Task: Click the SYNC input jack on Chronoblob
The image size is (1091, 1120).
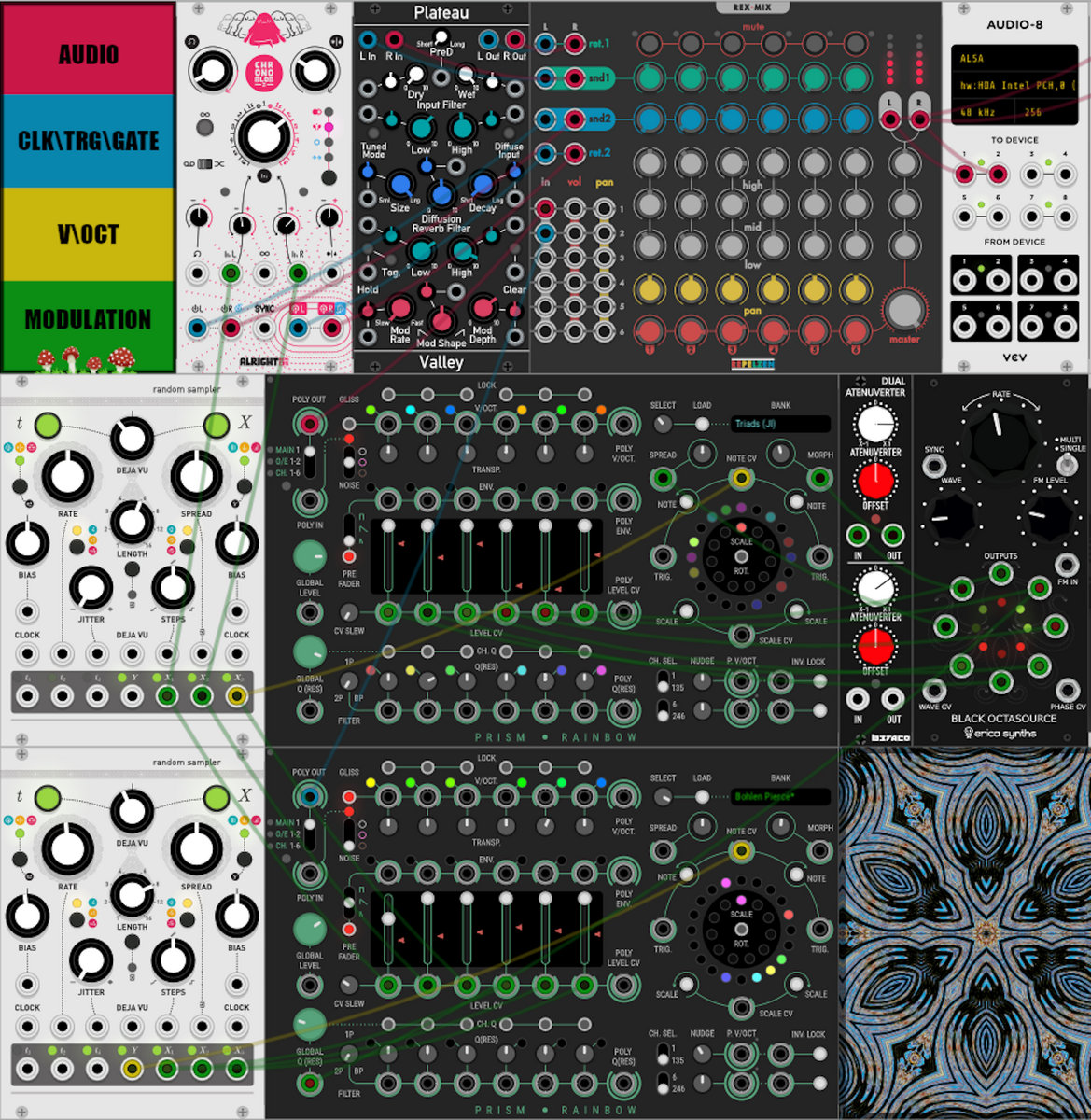Action: coord(264,327)
